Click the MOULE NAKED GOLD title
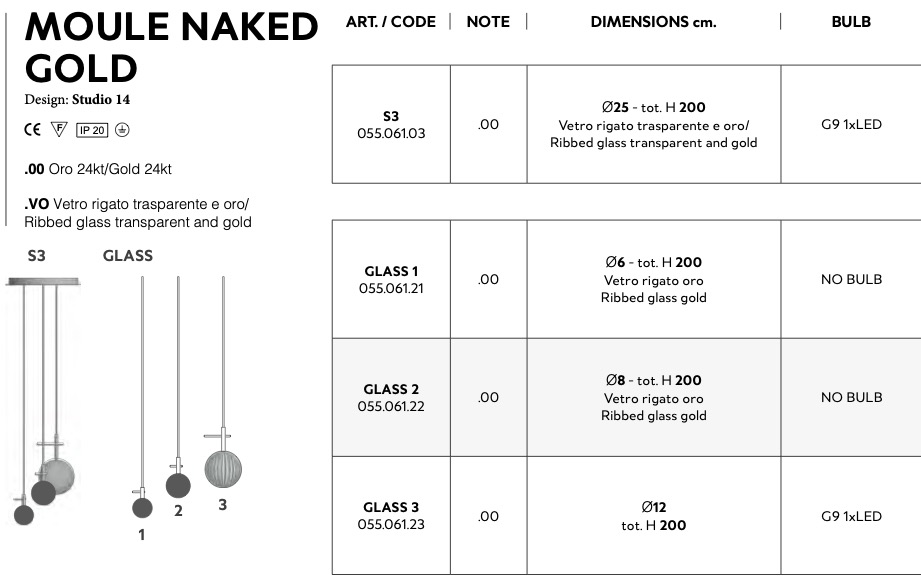This screenshot has height=576, width=921. pyautogui.click(x=170, y=48)
